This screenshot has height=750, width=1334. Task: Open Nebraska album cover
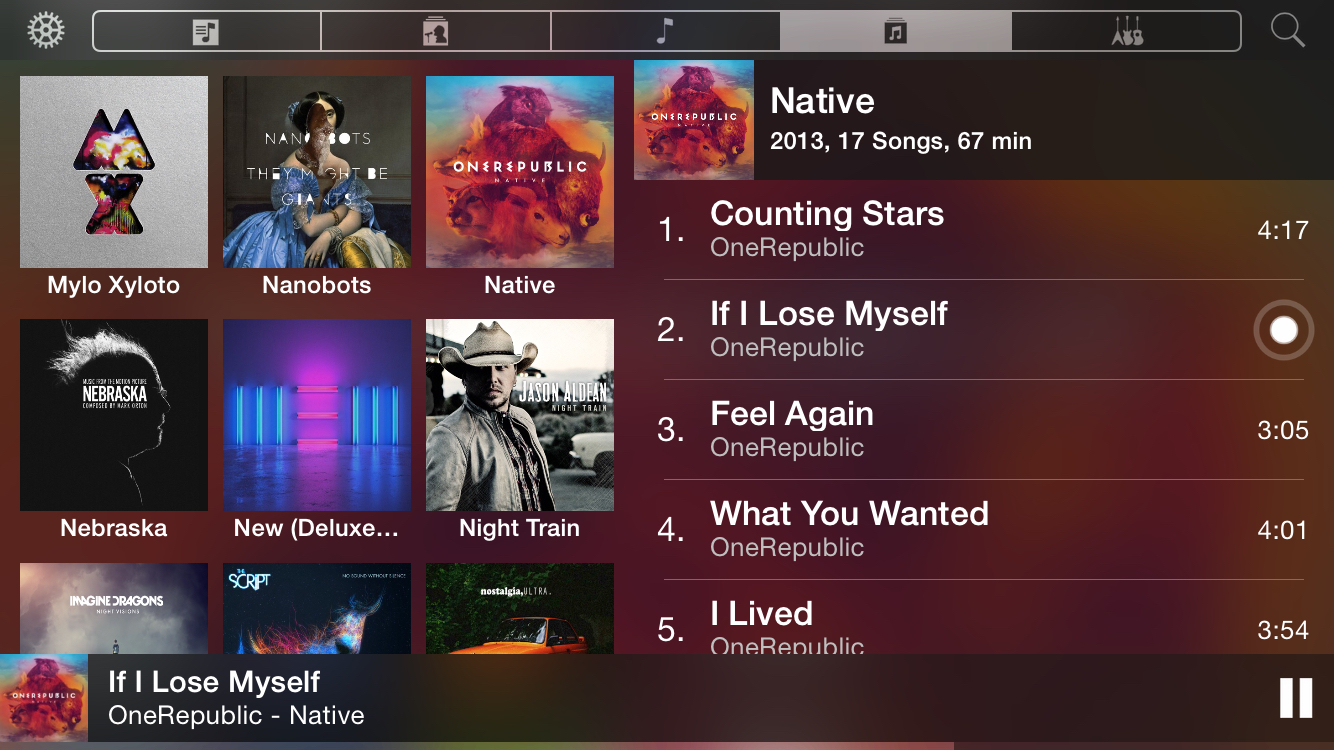(114, 415)
